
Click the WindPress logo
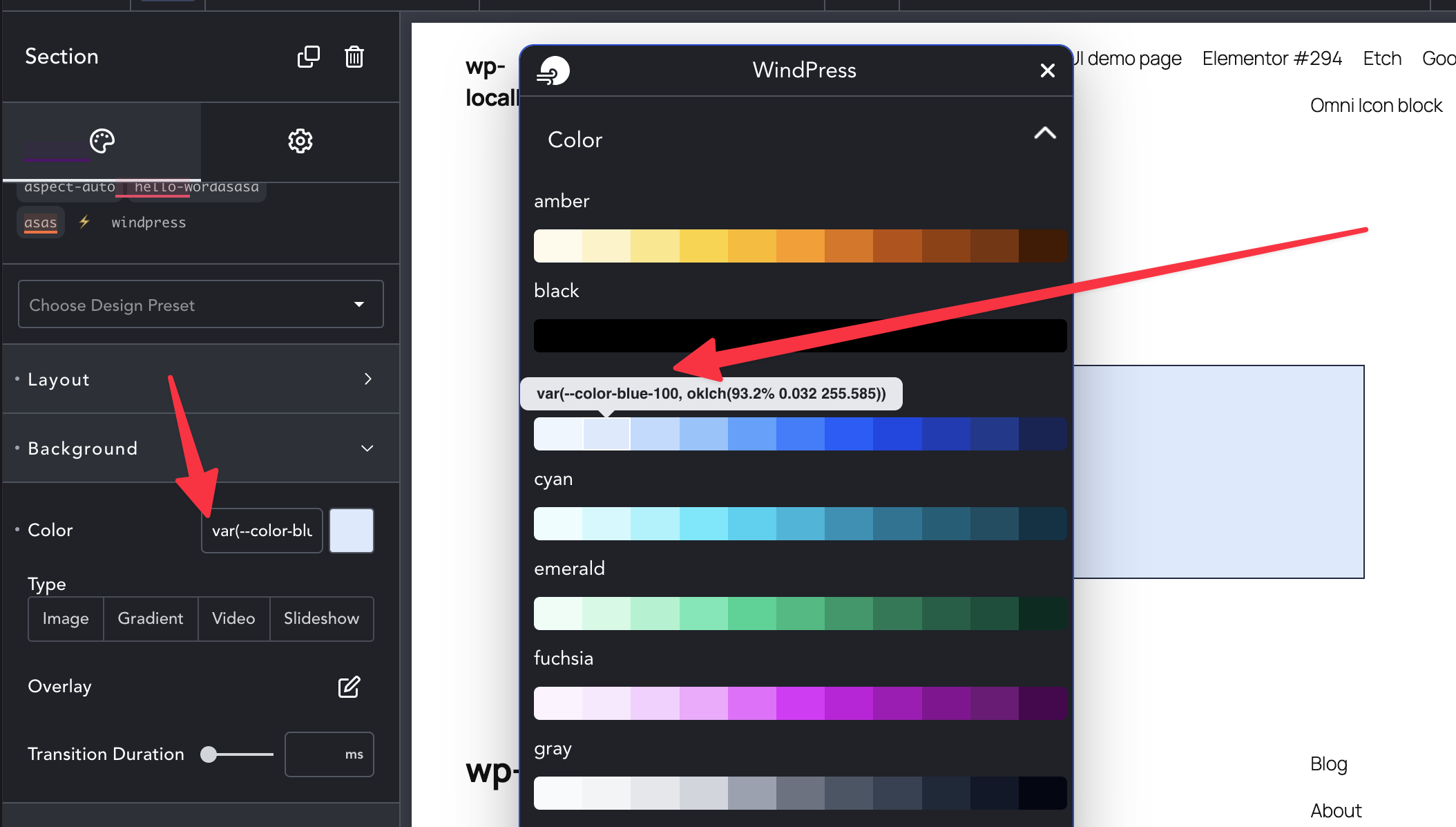(x=553, y=70)
